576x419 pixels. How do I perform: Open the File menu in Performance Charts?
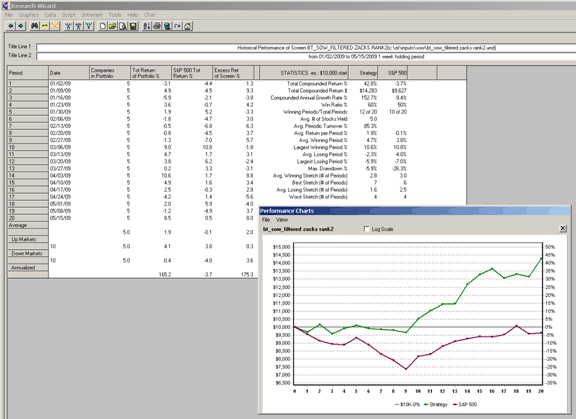pyautogui.click(x=266, y=220)
